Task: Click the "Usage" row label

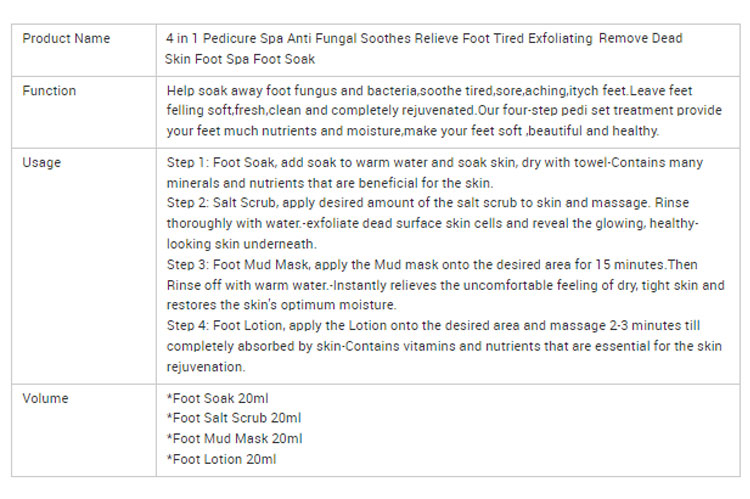Action: point(41,162)
